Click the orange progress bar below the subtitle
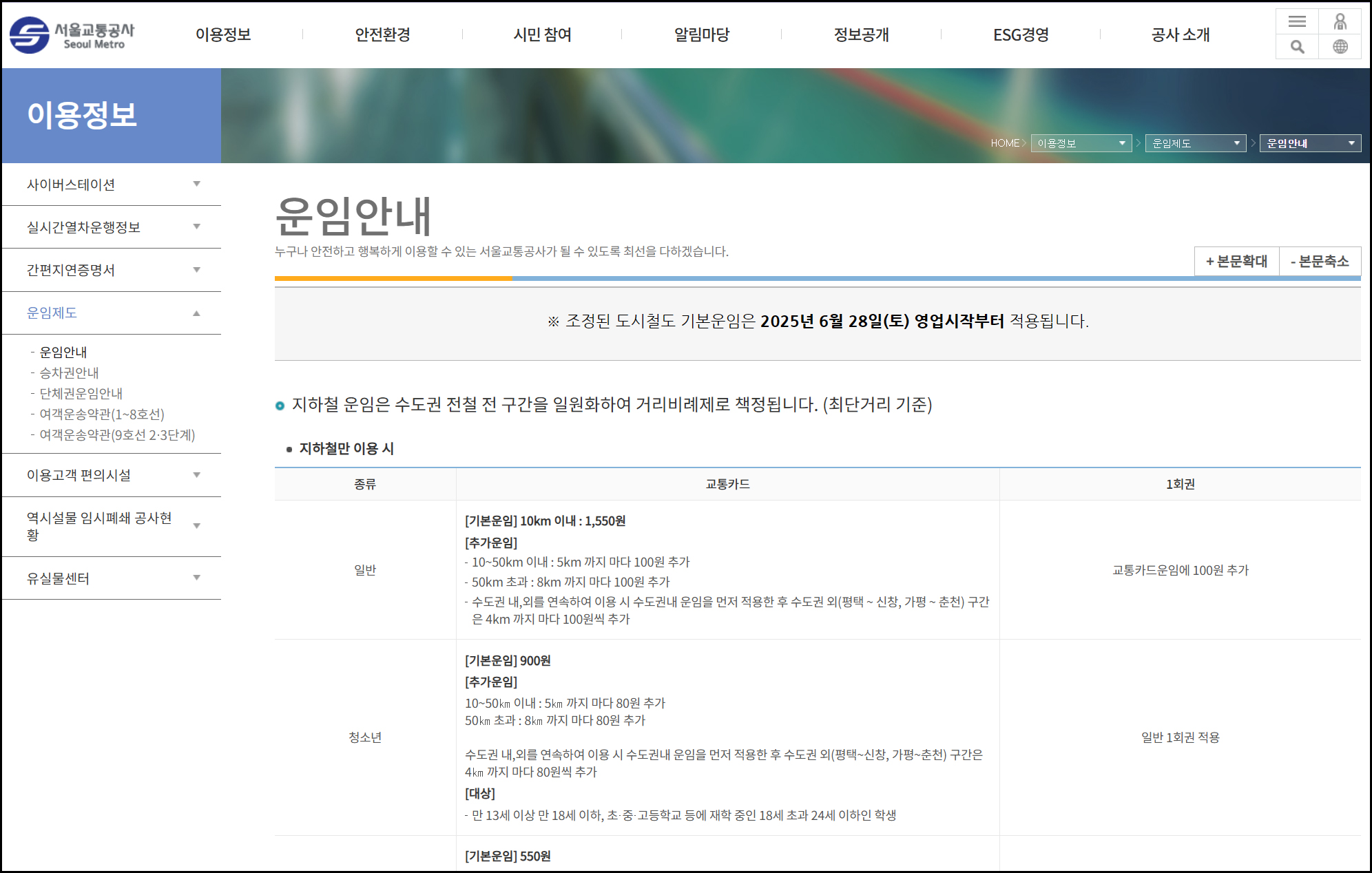The width and height of the screenshot is (1372, 873). coord(393,278)
